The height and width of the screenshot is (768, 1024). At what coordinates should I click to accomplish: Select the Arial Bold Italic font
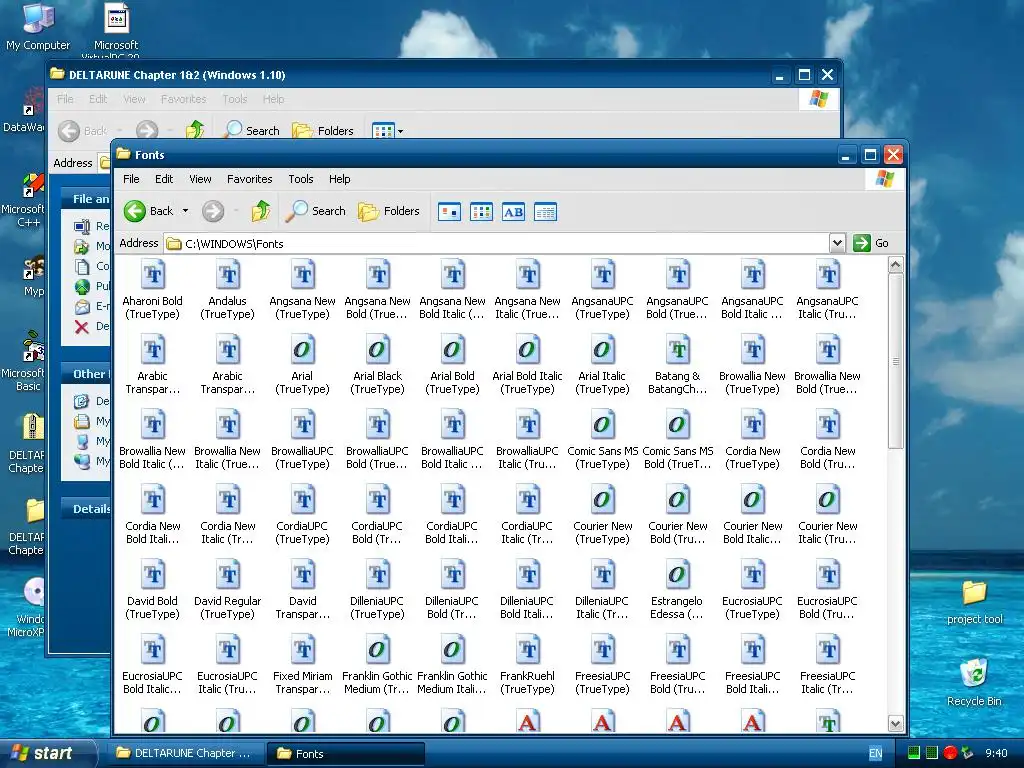click(x=527, y=364)
